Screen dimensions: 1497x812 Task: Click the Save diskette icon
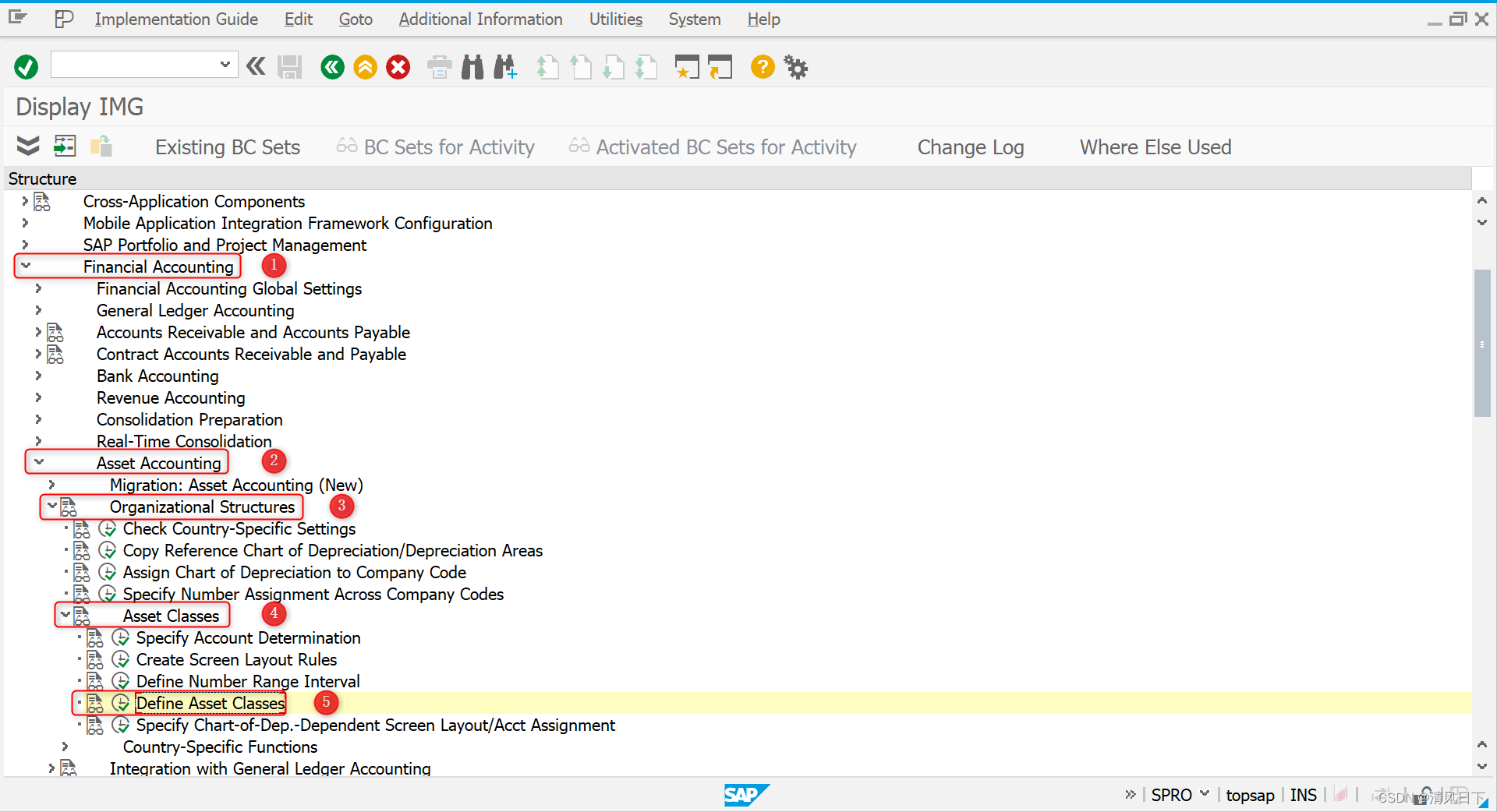coord(290,67)
